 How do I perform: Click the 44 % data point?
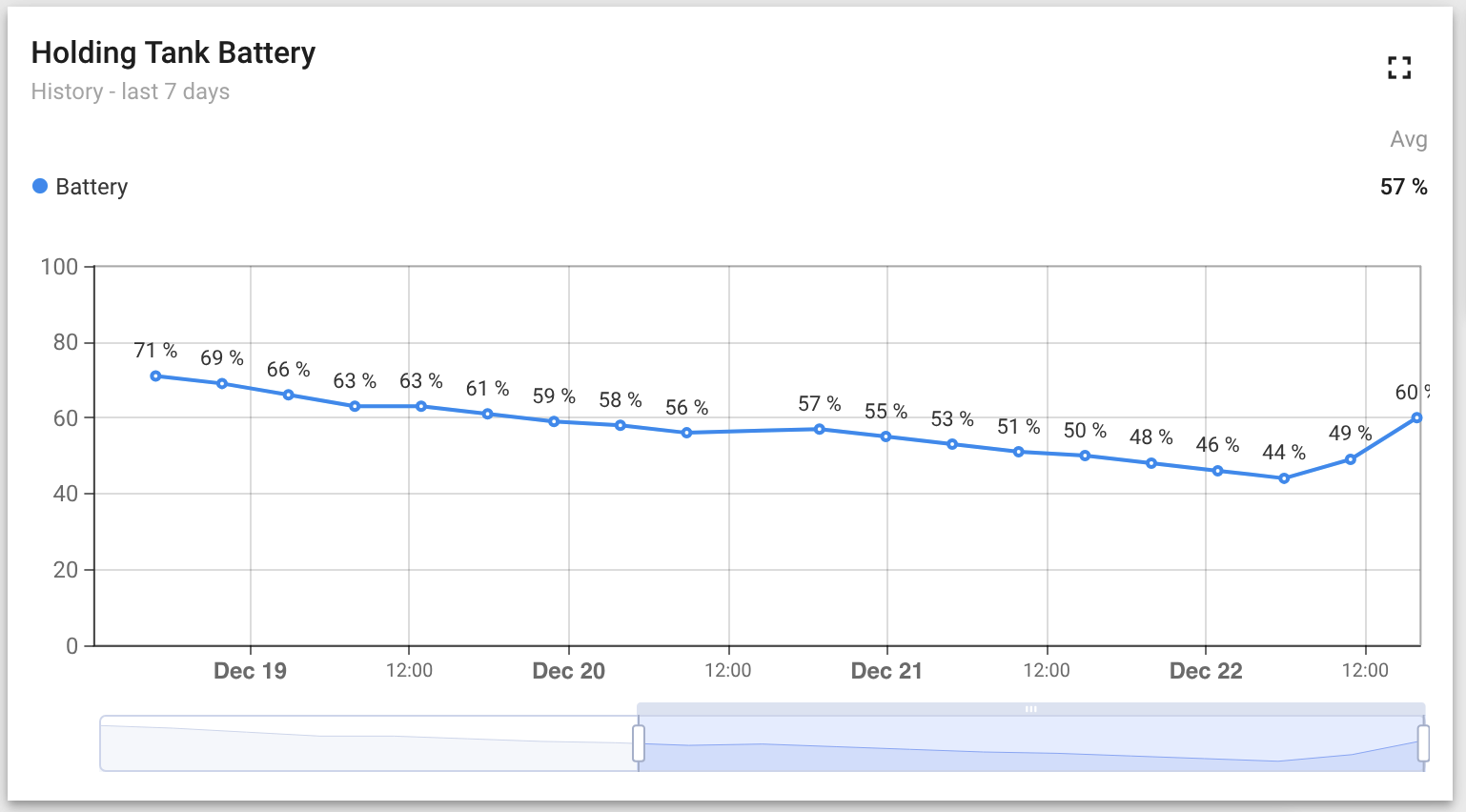tap(1284, 478)
